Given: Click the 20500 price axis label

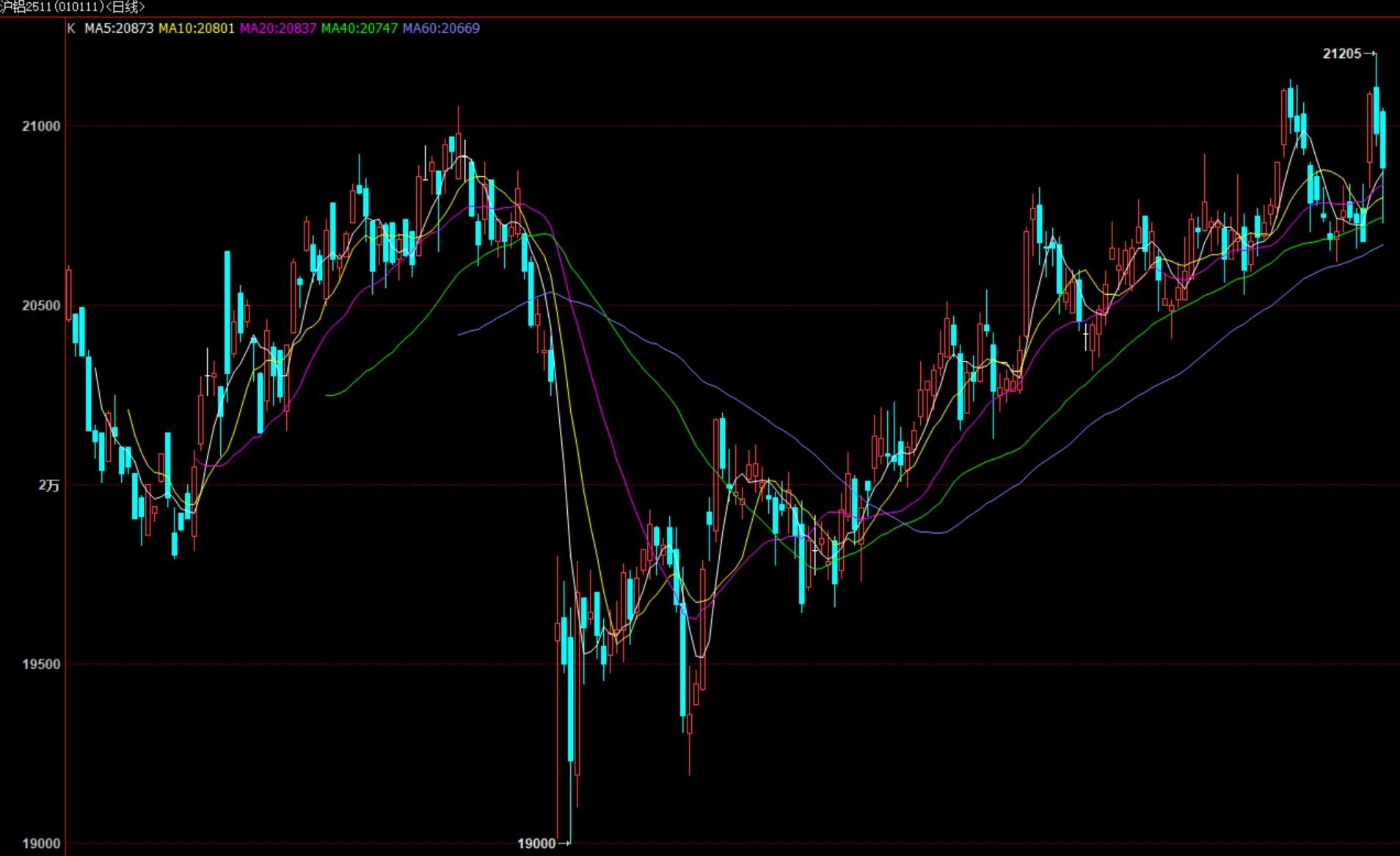Looking at the screenshot, I should tap(41, 306).
